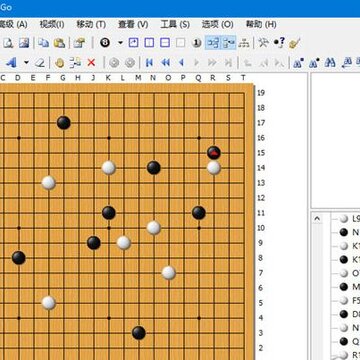Rewind several moves with double-left arrow

(x=165, y=62)
